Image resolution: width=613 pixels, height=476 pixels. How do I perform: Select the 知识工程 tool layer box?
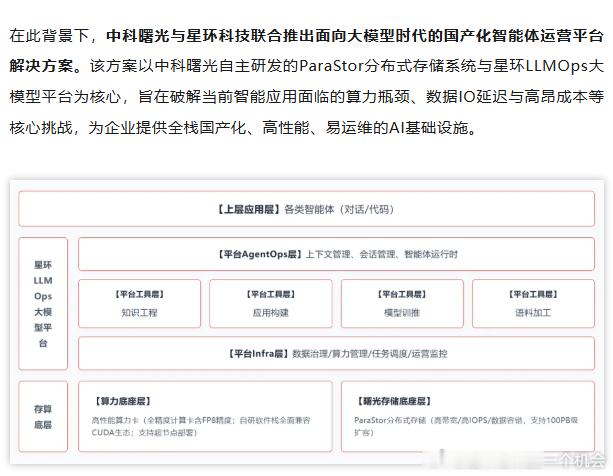pyautogui.click(x=140, y=303)
